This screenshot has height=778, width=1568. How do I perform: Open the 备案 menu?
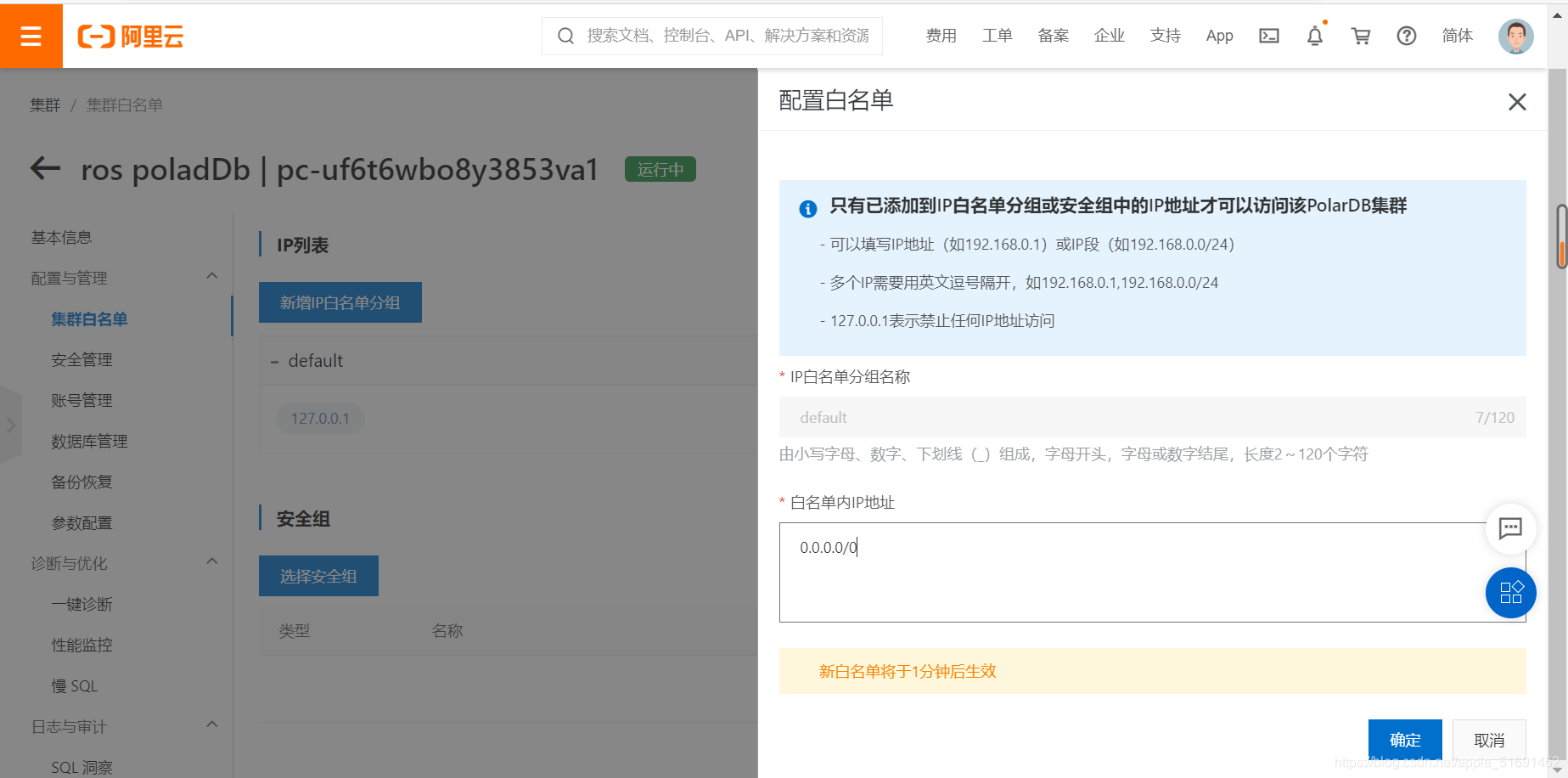pos(1053,36)
